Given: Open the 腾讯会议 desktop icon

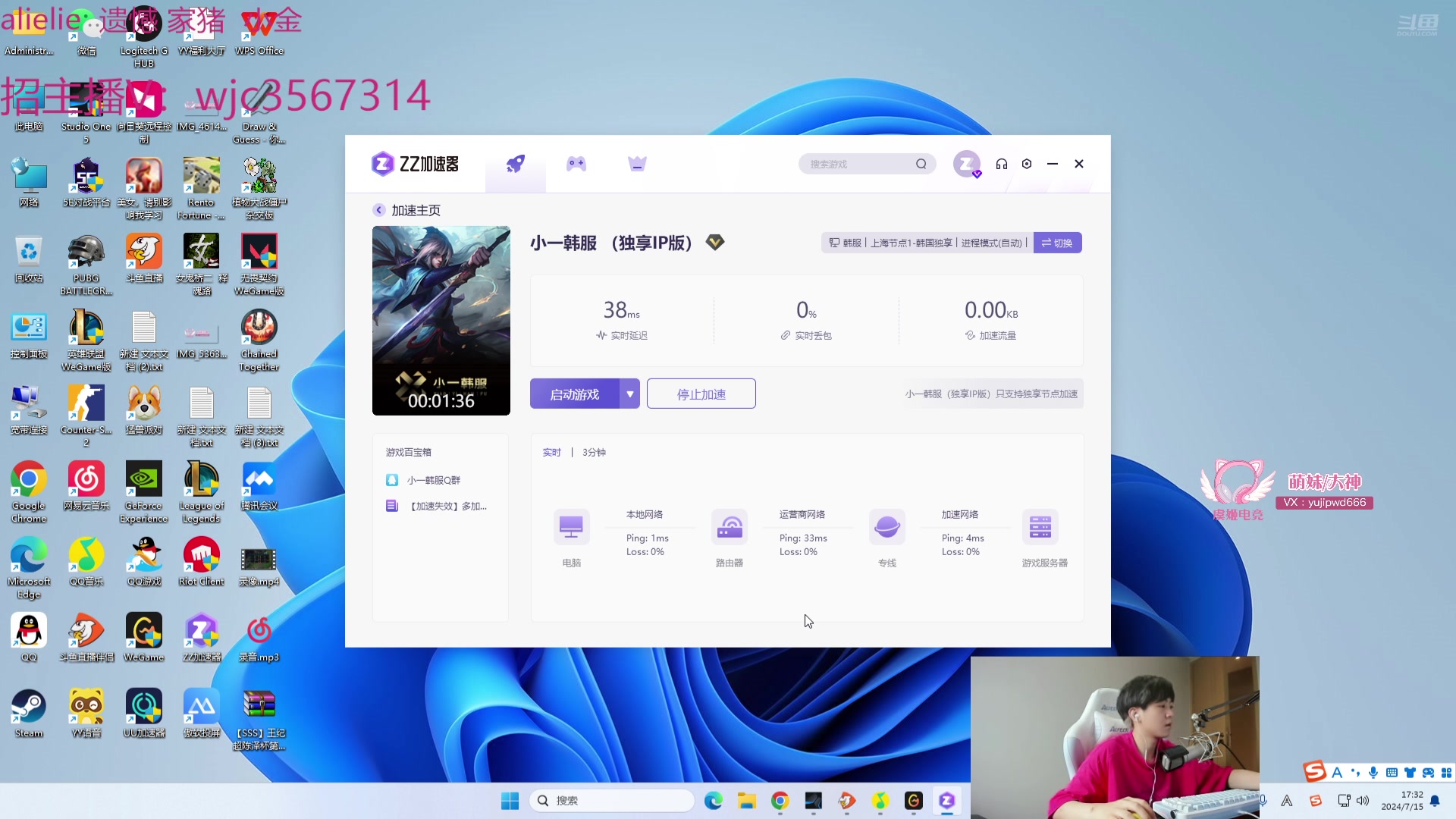Looking at the screenshot, I should click(259, 485).
